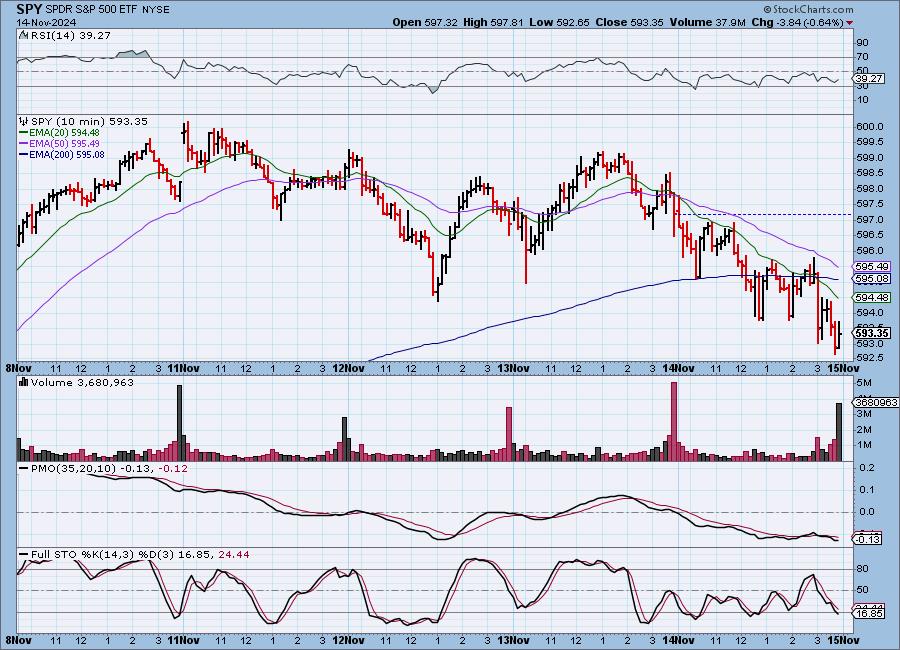Open the StockCharts.com copyright link
This screenshot has height=650, width=900.
pyautogui.click(x=808, y=9)
